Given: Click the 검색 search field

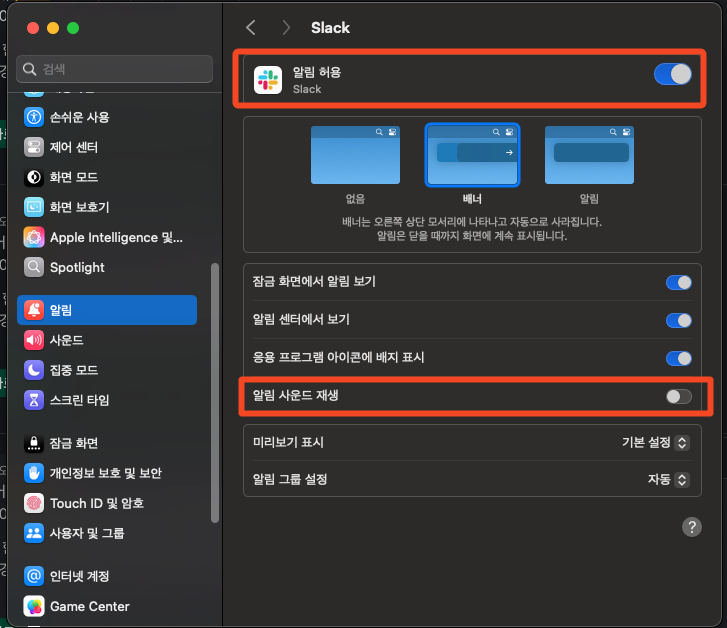Looking at the screenshot, I should pos(115,69).
